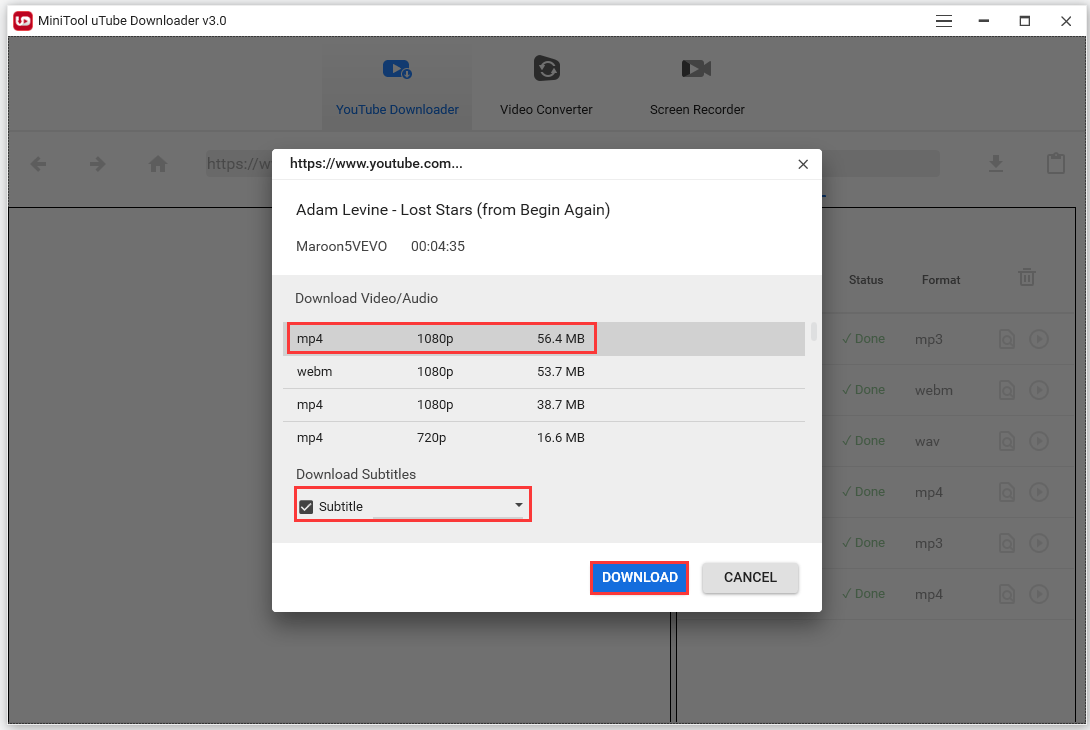The height and width of the screenshot is (730, 1090).
Task: Click the download arrow toolbar icon
Action: tap(995, 164)
